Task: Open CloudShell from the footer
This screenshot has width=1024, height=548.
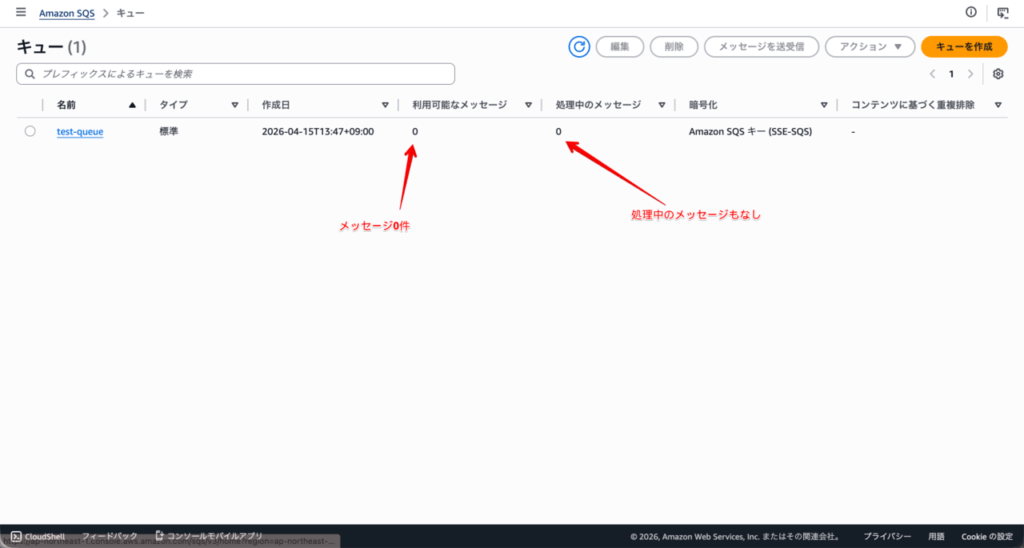Action: [38, 536]
